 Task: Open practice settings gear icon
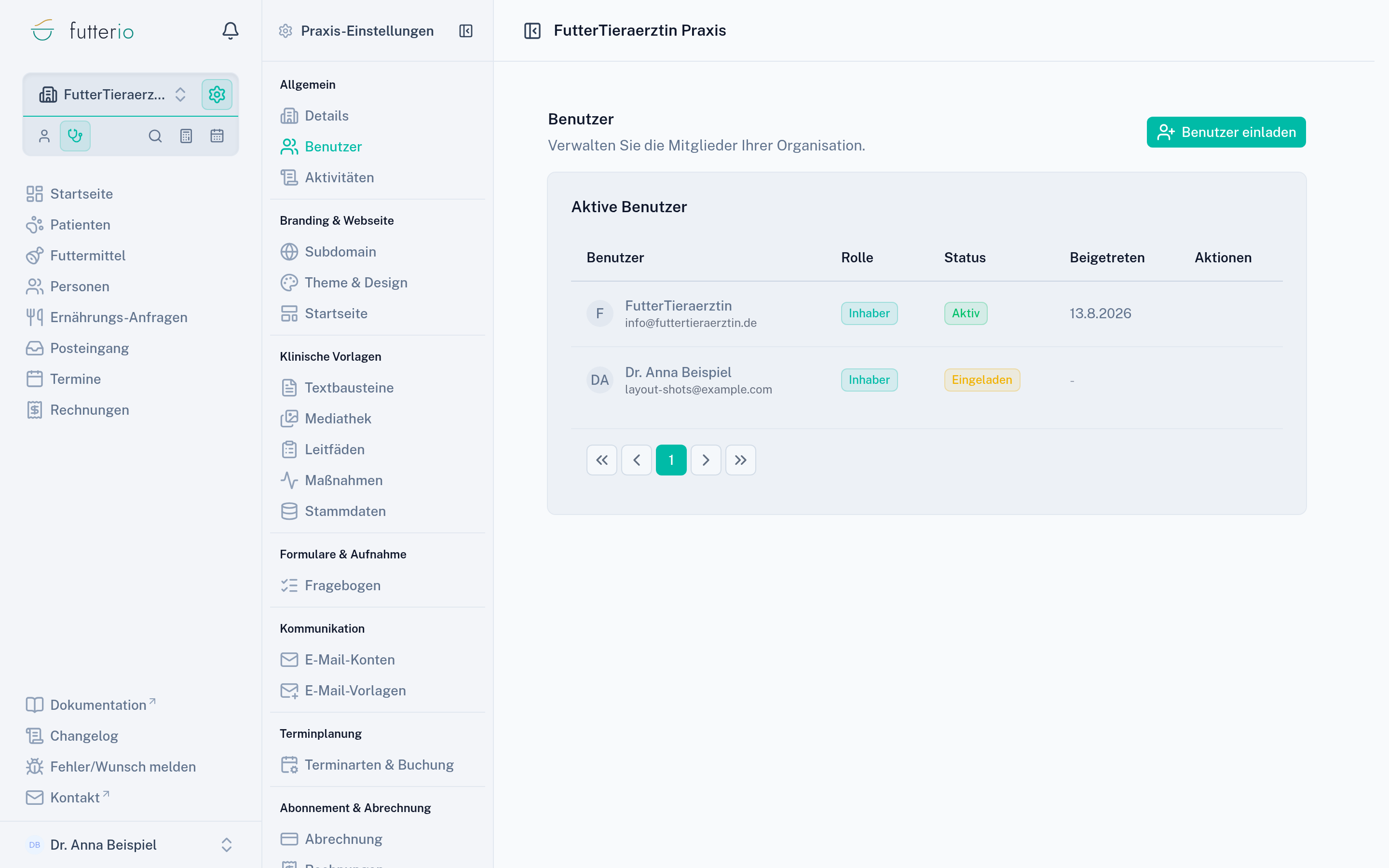point(217,94)
